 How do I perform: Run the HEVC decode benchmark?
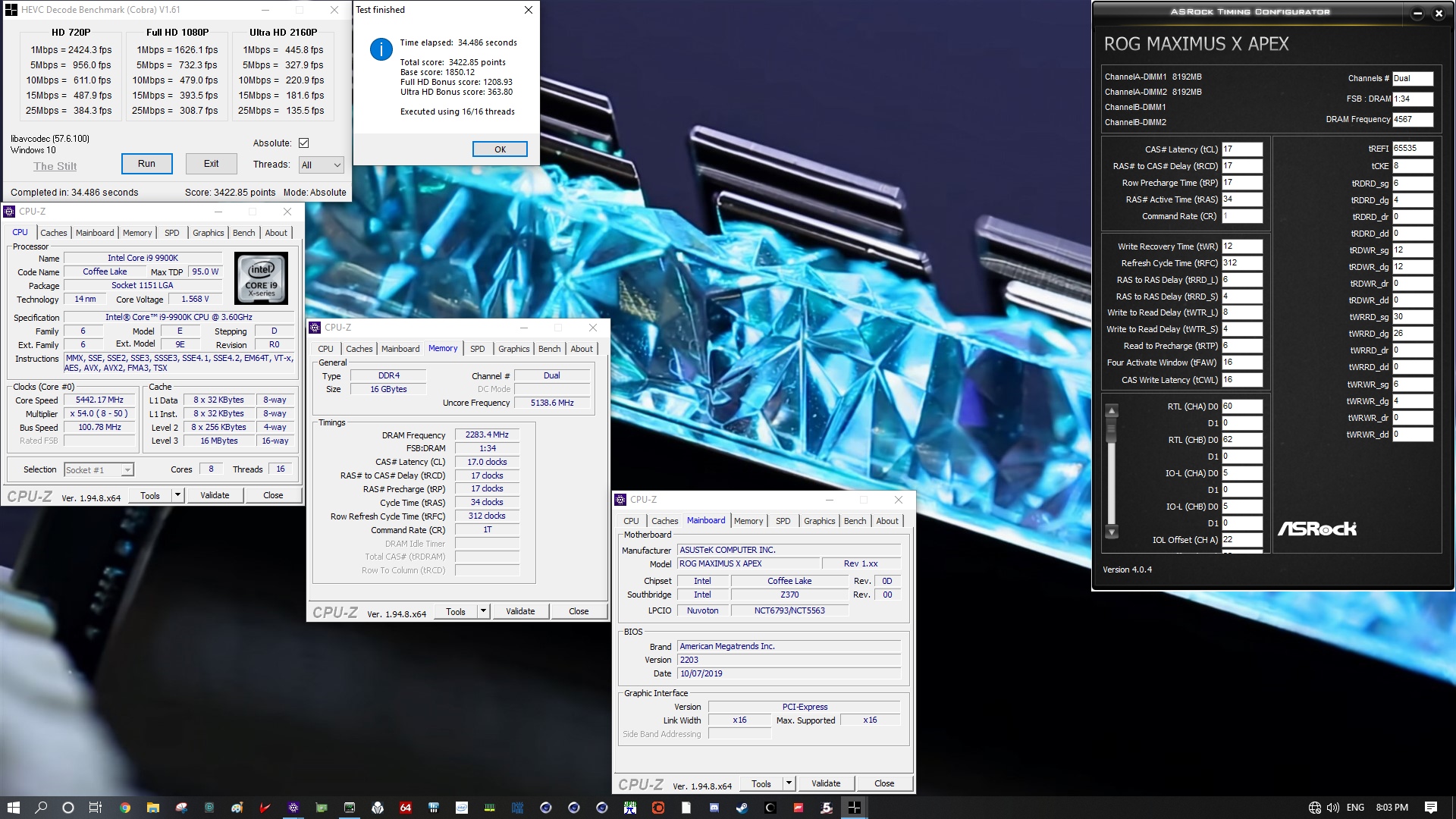pyautogui.click(x=146, y=164)
